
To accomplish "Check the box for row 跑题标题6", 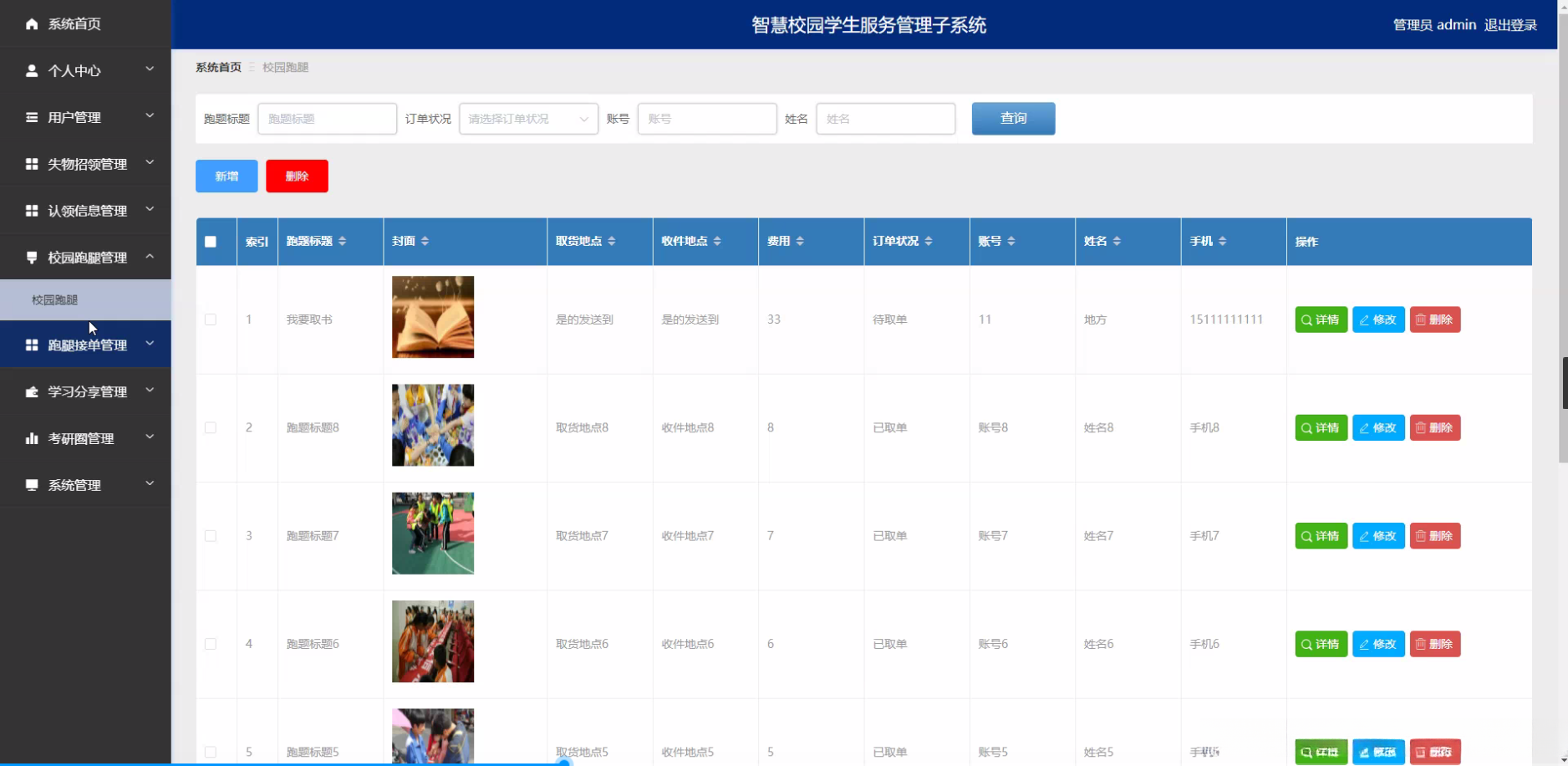I will pos(211,644).
